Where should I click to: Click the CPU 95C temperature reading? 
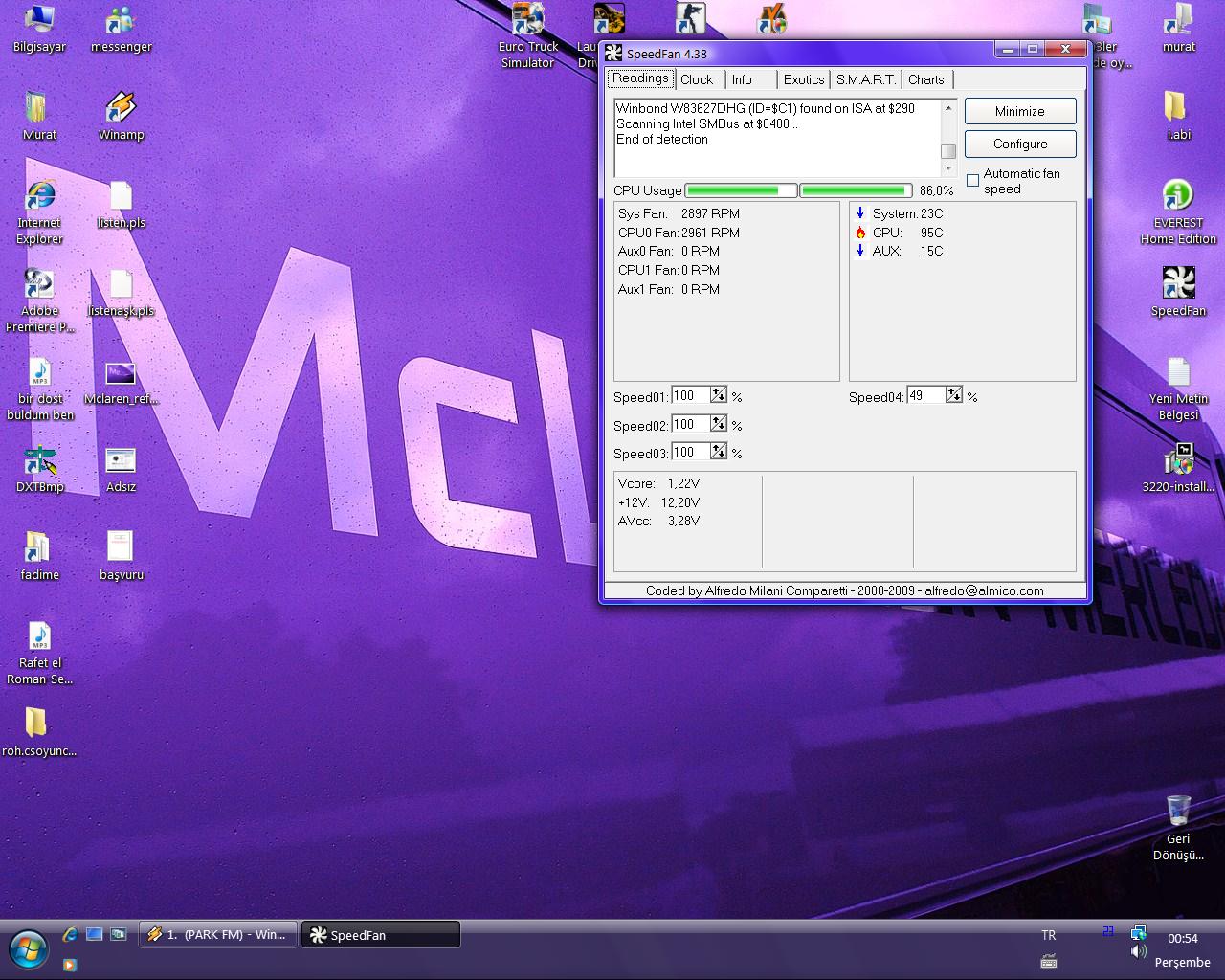coord(899,233)
